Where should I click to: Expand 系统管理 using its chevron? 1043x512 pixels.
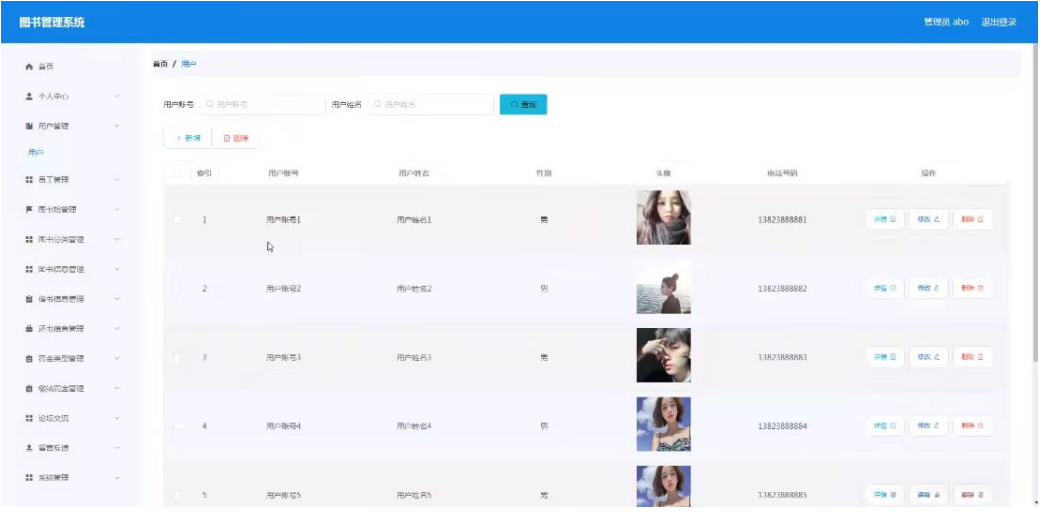coord(117,478)
